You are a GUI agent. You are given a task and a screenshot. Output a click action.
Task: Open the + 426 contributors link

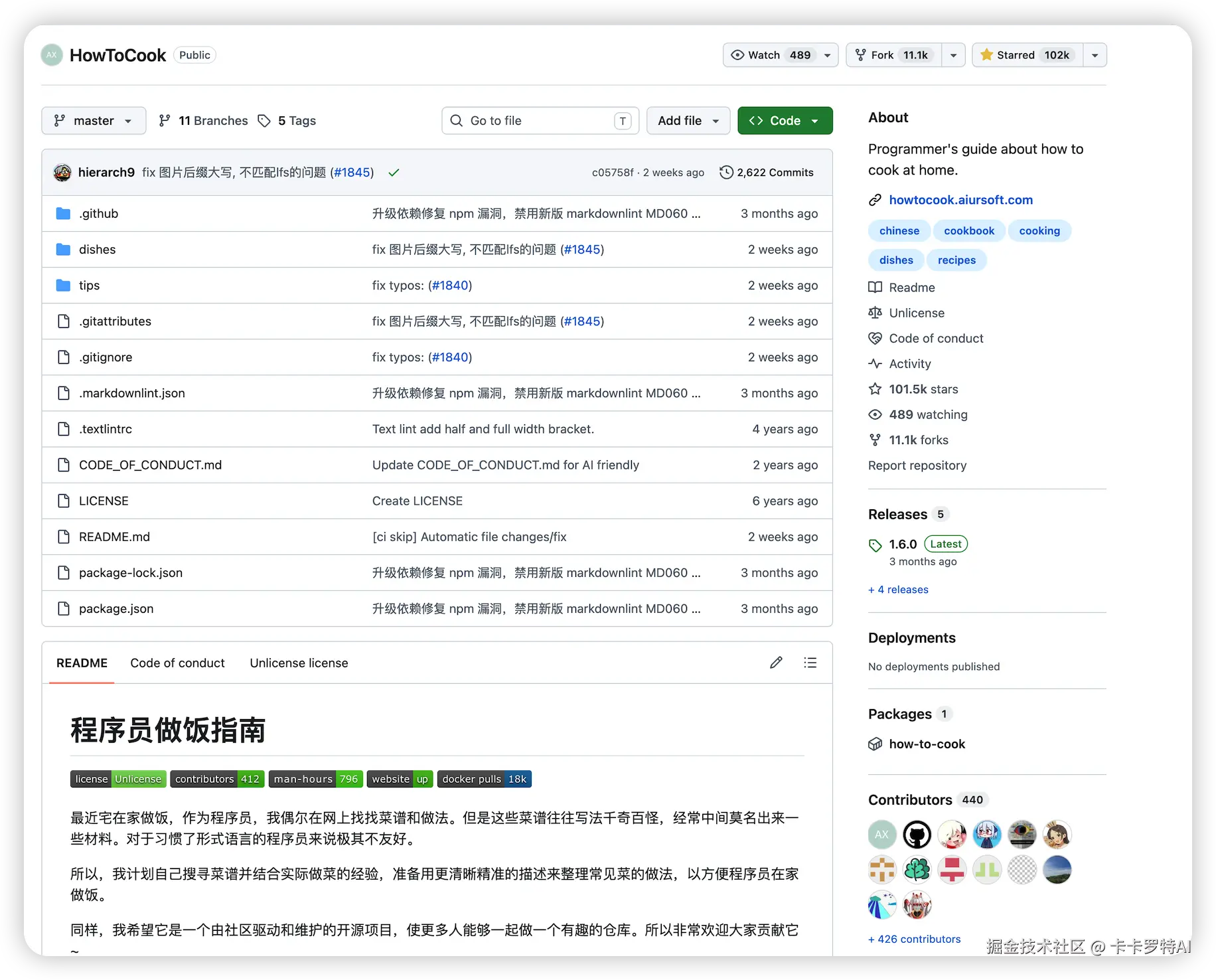tap(914, 939)
